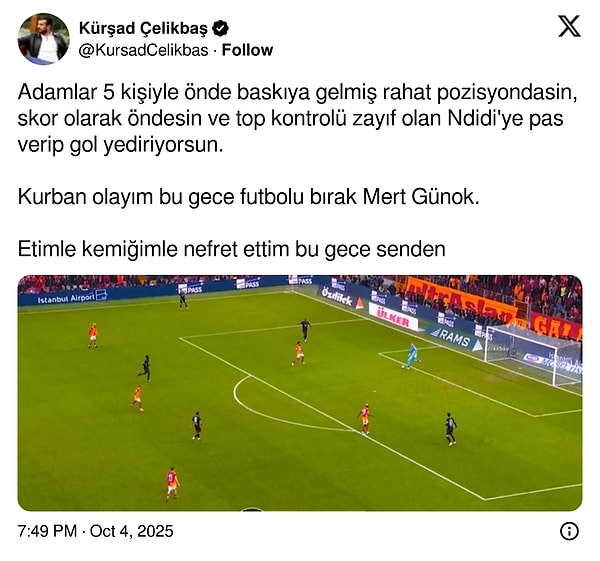
Task: Open Kürşad Çelikbaş profile avatar
Action: [x=44, y=39]
